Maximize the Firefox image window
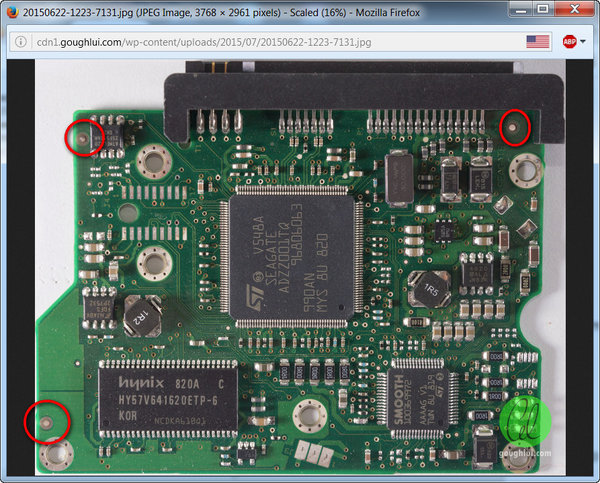The image size is (600, 483). pos(543,9)
